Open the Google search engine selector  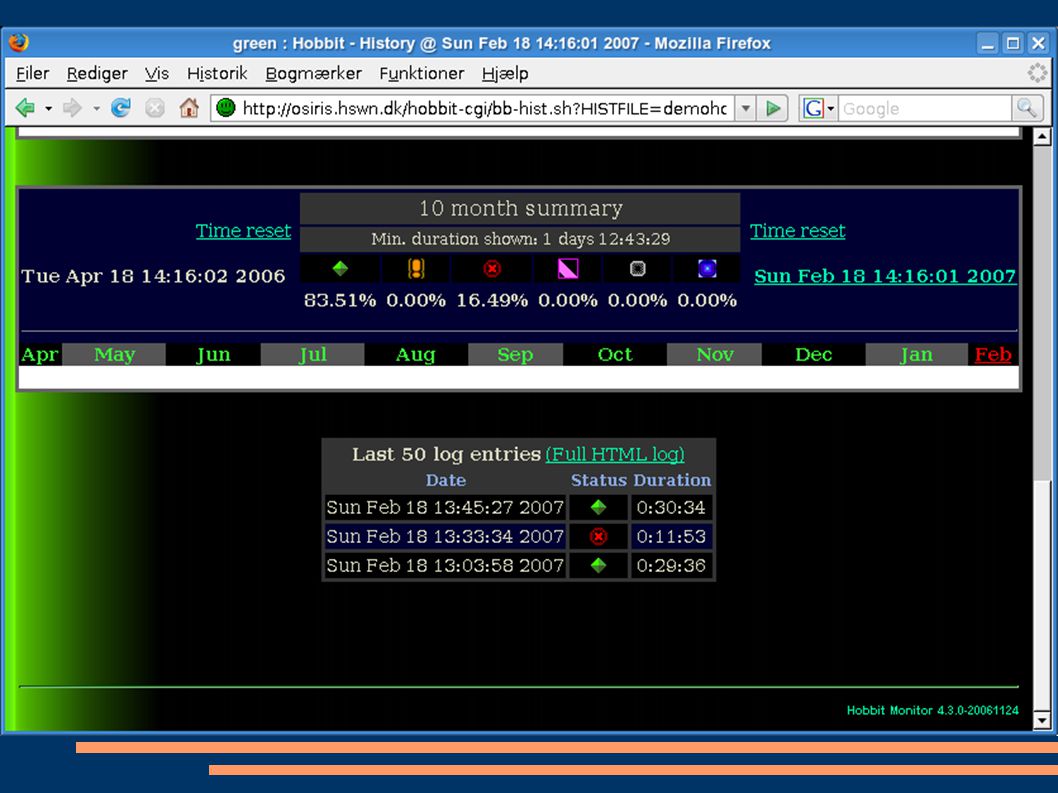coord(818,108)
